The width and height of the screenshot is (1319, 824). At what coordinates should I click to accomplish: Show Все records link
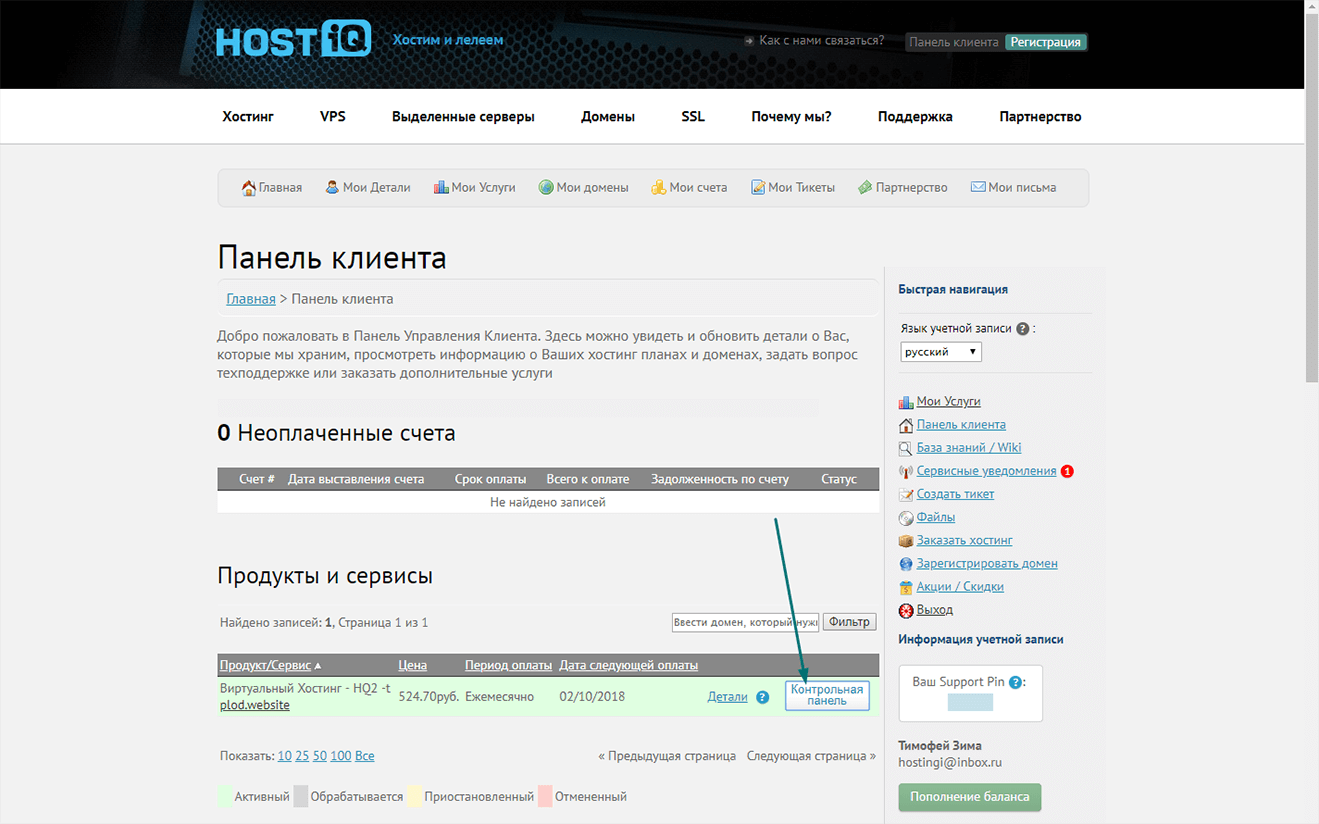click(365, 756)
